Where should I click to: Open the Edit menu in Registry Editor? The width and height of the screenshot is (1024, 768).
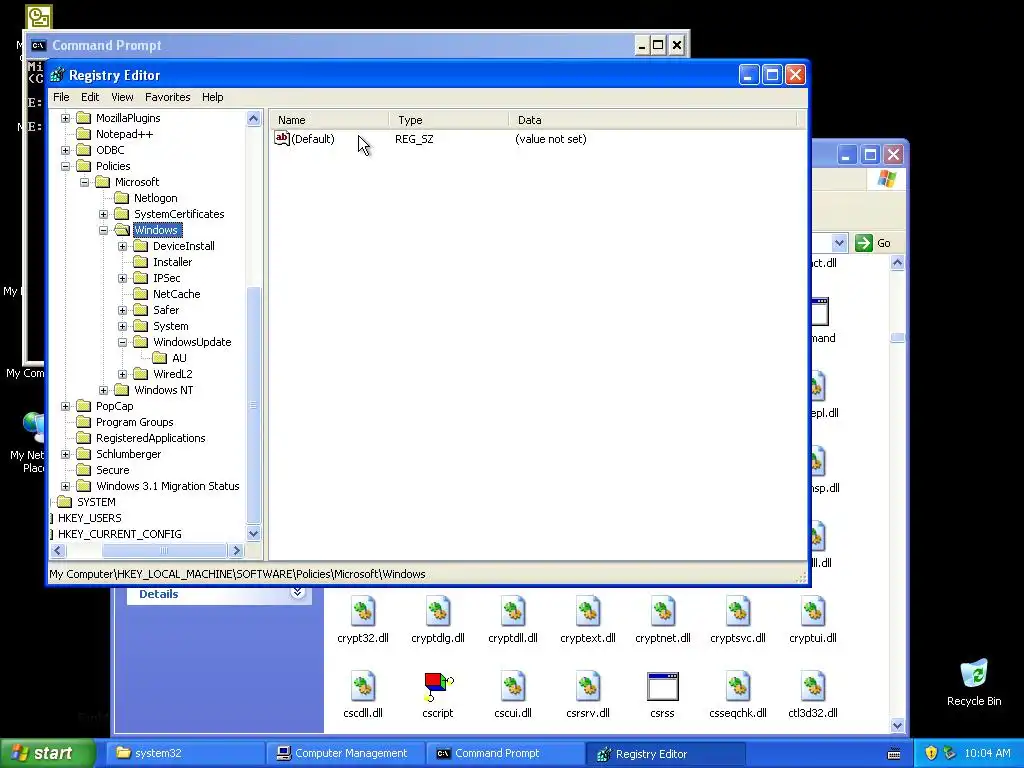click(90, 97)
